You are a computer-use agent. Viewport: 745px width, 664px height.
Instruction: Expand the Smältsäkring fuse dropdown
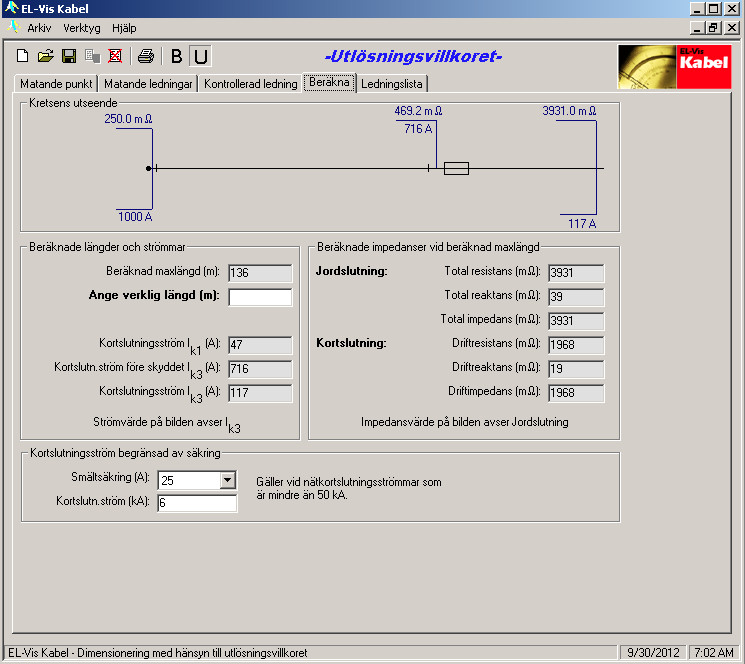click(x=227, y=481)
